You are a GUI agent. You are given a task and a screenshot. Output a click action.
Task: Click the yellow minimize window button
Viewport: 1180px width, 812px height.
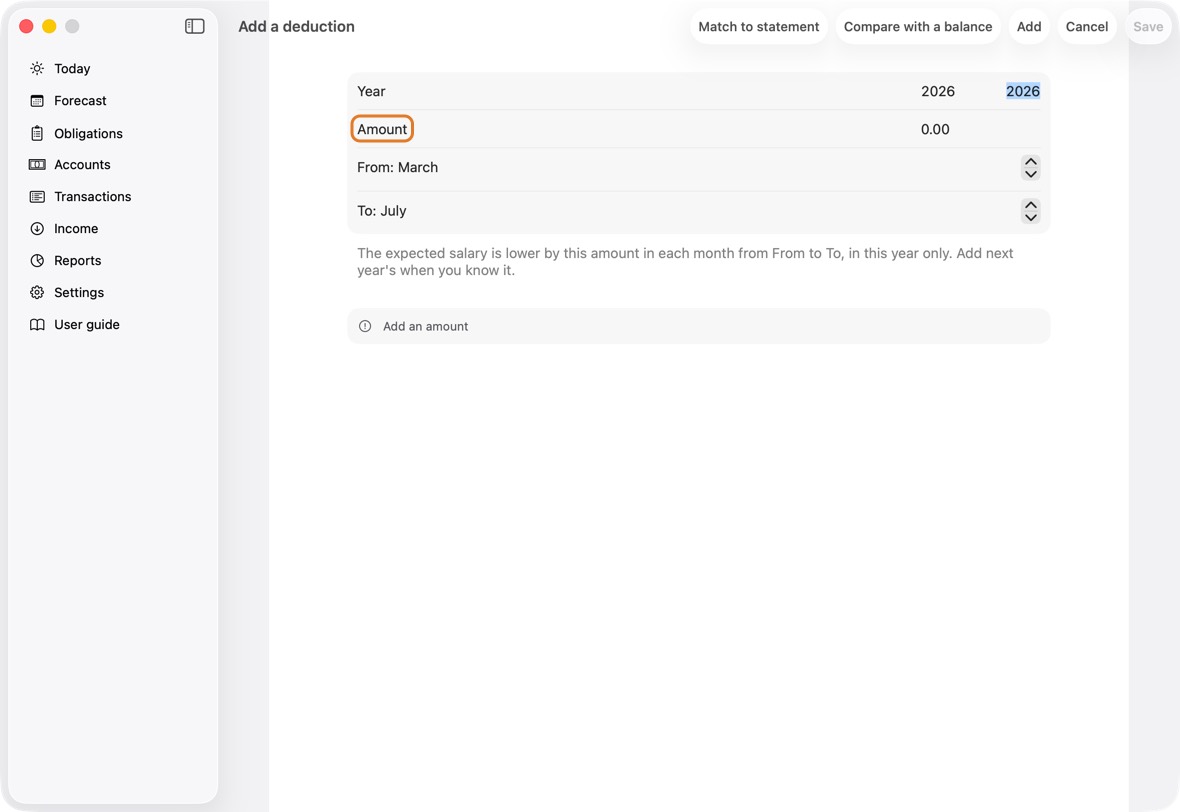point(49,26)
